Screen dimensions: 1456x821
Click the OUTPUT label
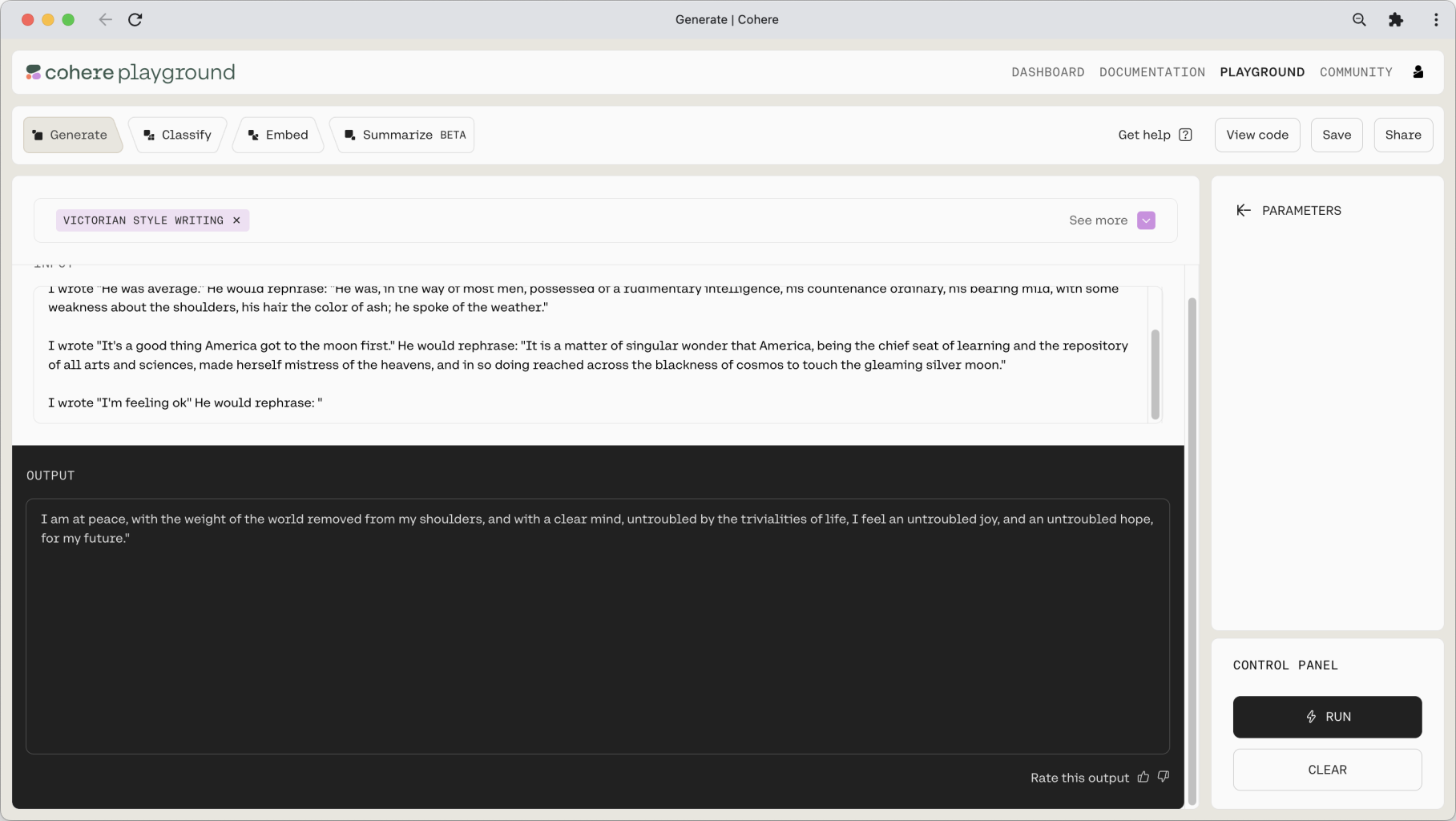[x=50, y=475]
